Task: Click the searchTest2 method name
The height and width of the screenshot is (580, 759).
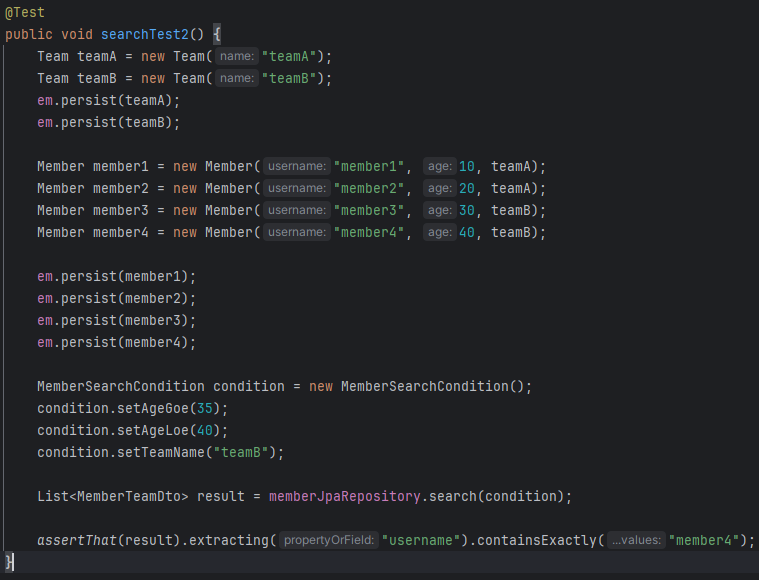Action: click(x=144, y=34)
